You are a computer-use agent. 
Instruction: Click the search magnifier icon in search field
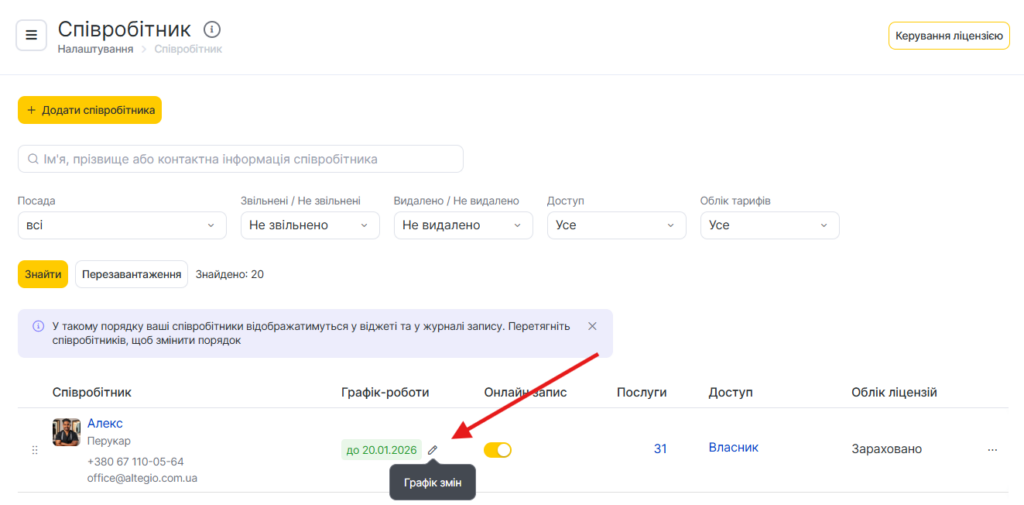[x=33, y=159]
